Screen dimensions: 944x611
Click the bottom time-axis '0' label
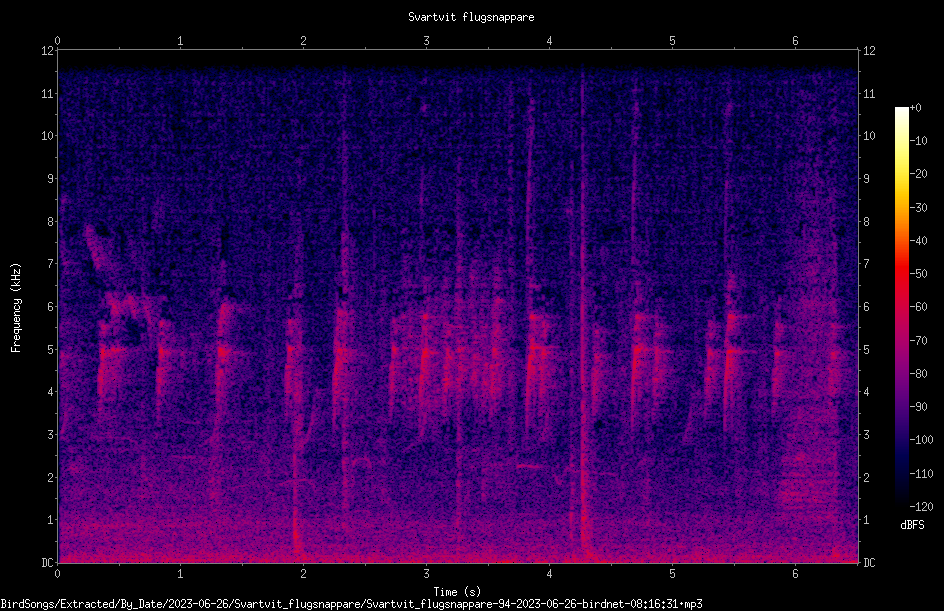click(x=58, y=574)
